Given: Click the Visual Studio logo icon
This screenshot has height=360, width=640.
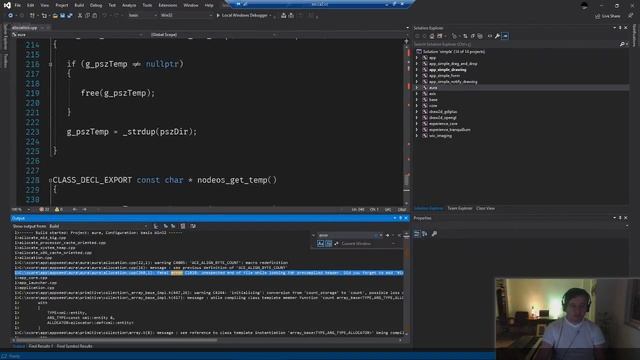Looking at the screenshot, I should [x=7, y=5].
